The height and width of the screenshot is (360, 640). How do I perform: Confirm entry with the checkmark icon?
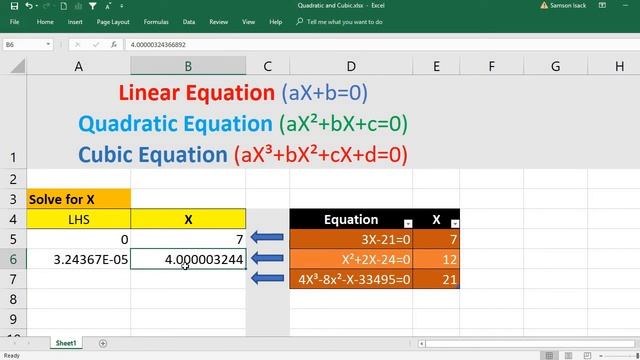(x=96, y=44)
